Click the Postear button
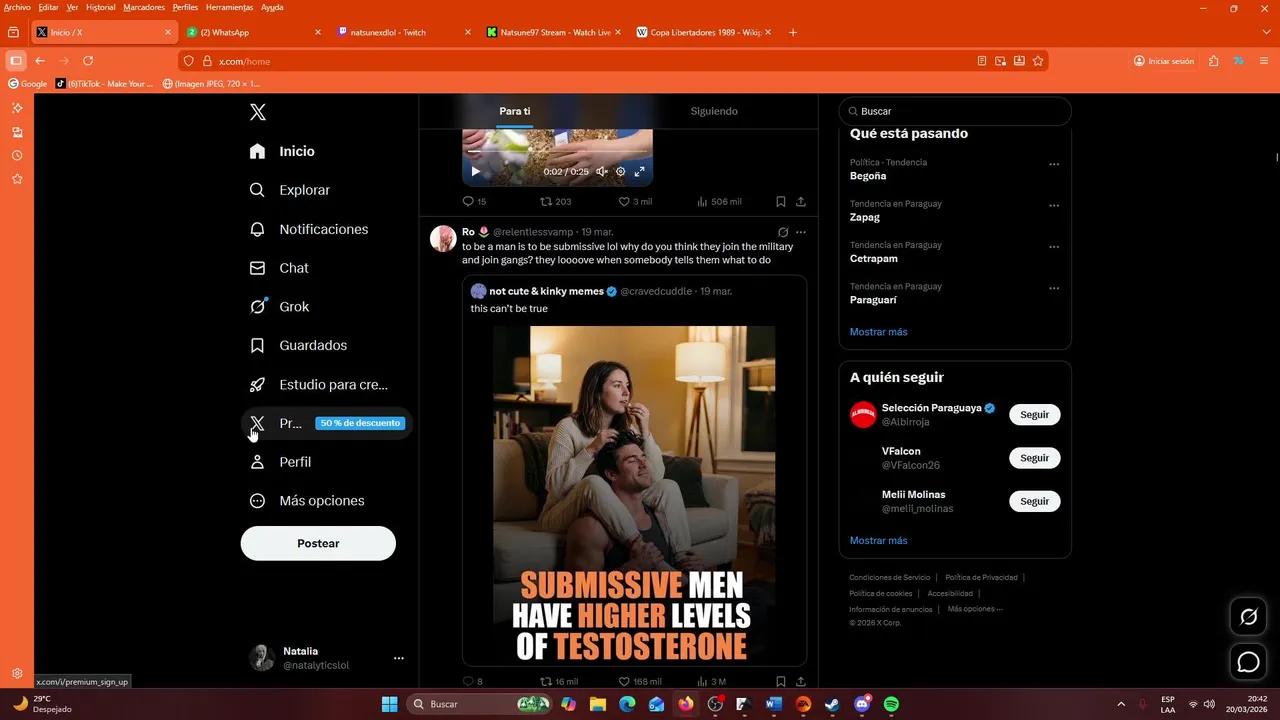 [x=318, y=543]
